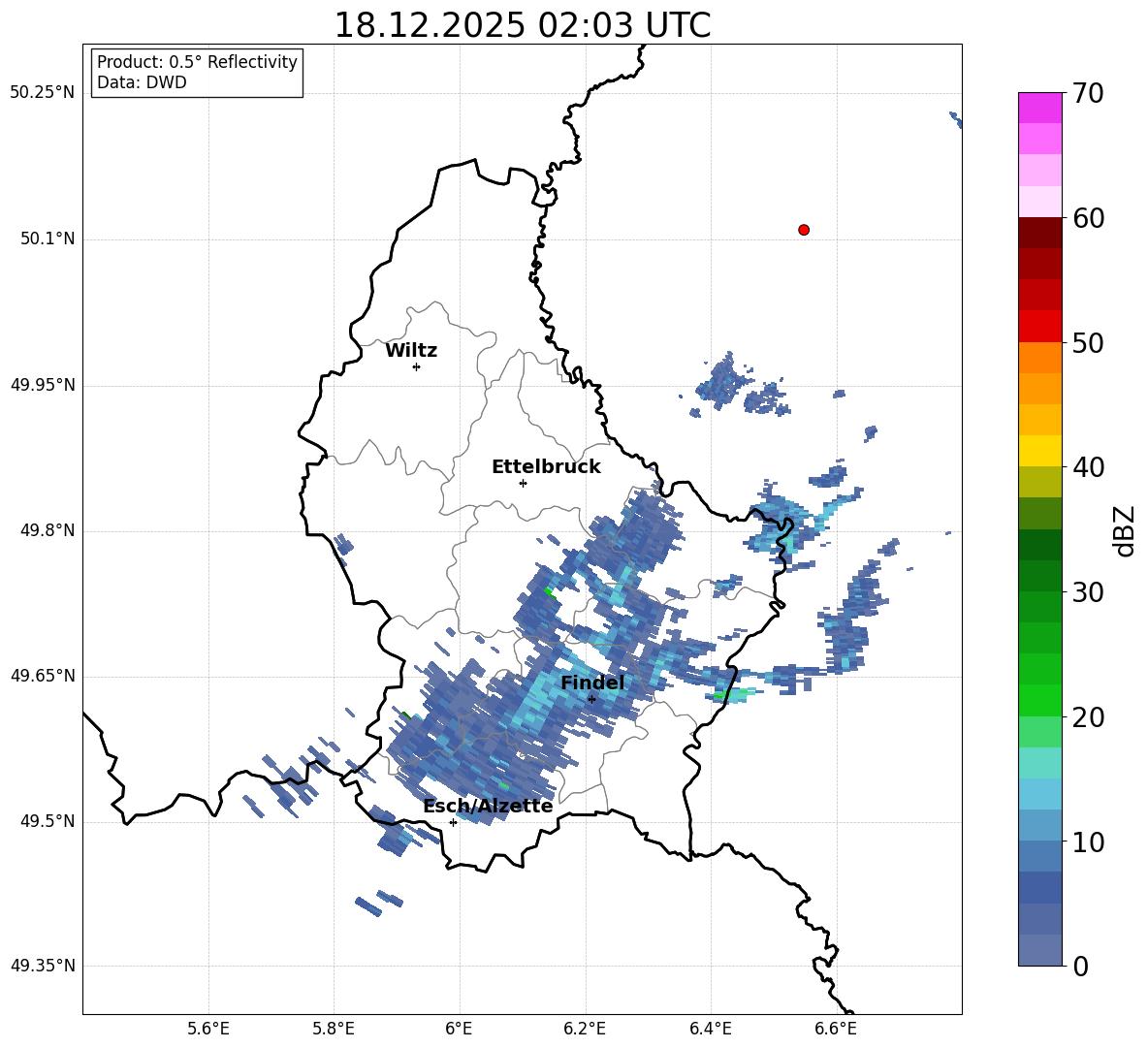Image resolution: width=1148 pixels, height=1048 pixels.
Task: Click the 49.35°N latitude label
Action: point(43,966)
